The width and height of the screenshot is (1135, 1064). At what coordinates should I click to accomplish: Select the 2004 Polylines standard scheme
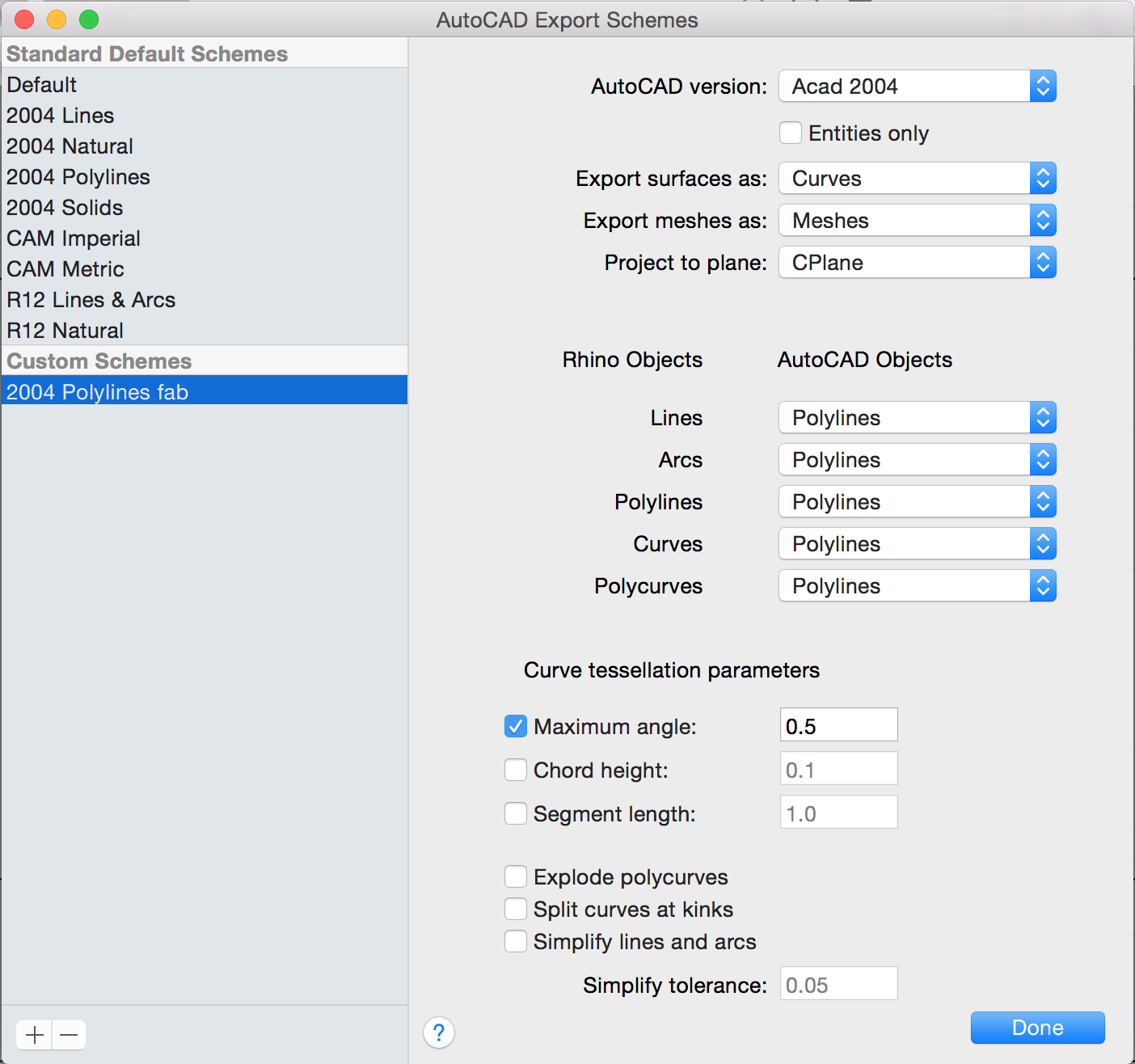click(x=204, y=176)
